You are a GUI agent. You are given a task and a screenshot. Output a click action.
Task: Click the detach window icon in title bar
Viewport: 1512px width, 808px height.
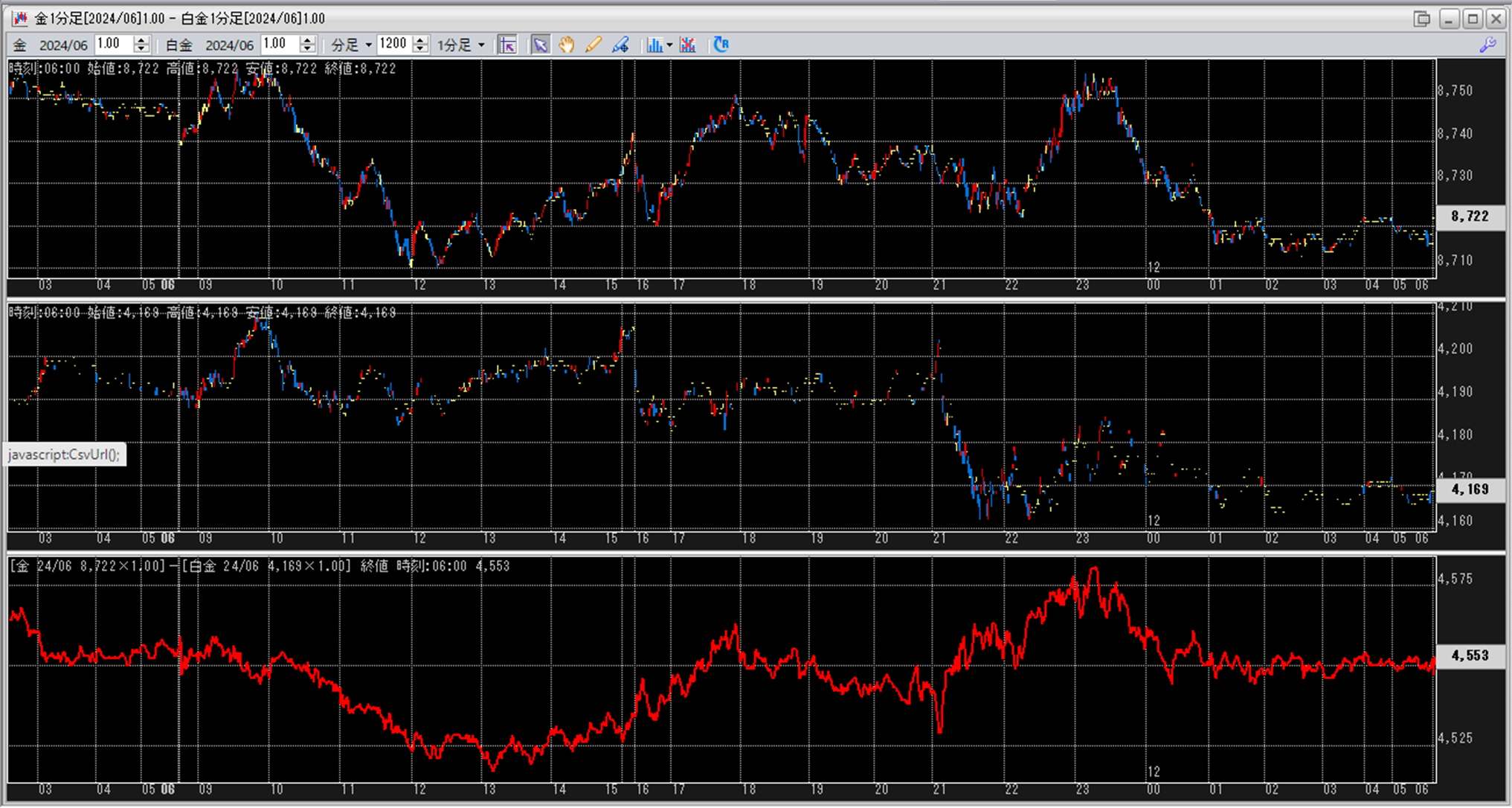click(1421, 19)
